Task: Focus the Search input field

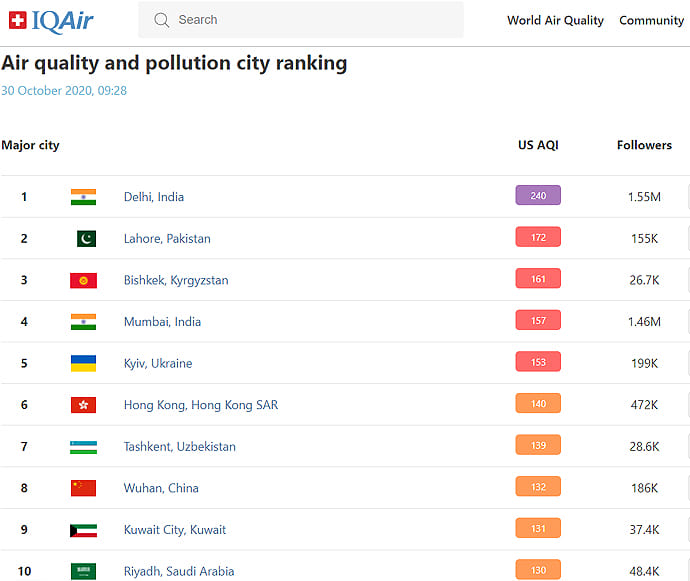Action: click(310, 20)
